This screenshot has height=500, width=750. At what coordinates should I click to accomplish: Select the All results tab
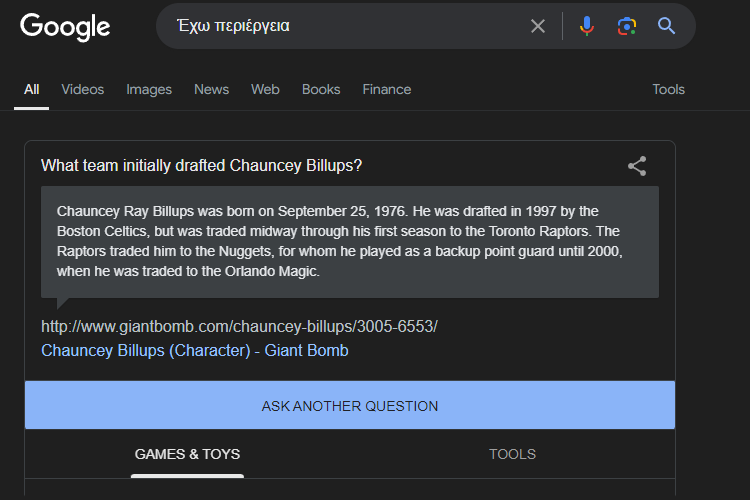point(32,89)
